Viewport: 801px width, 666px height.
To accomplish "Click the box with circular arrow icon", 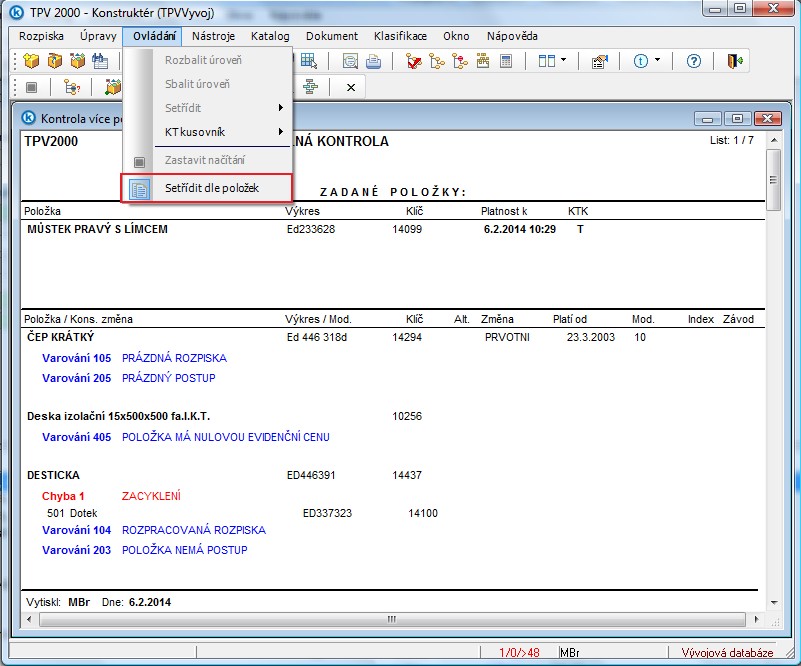I will point(55,61).
